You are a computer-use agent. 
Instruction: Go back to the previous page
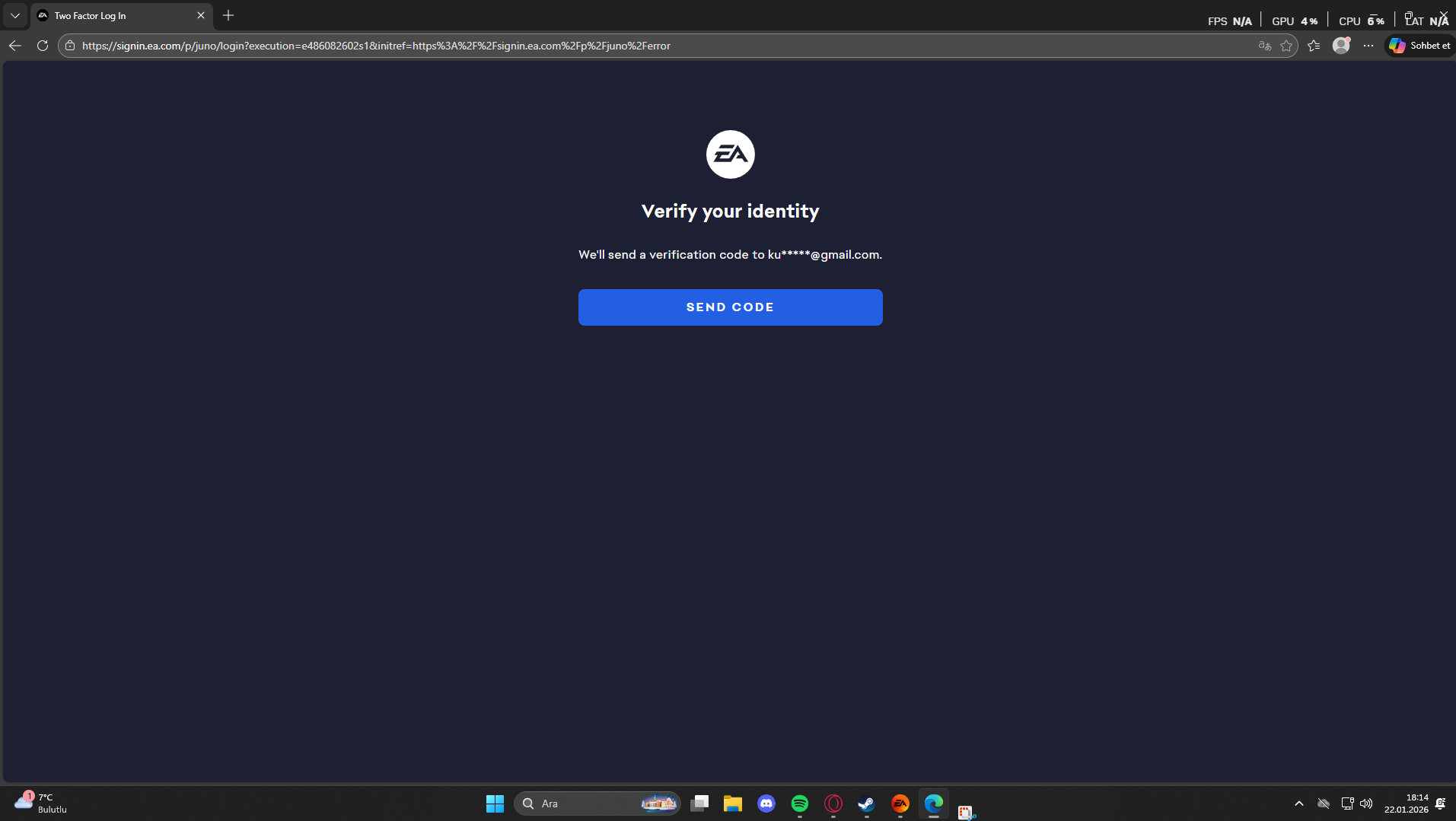coord(15,46)
